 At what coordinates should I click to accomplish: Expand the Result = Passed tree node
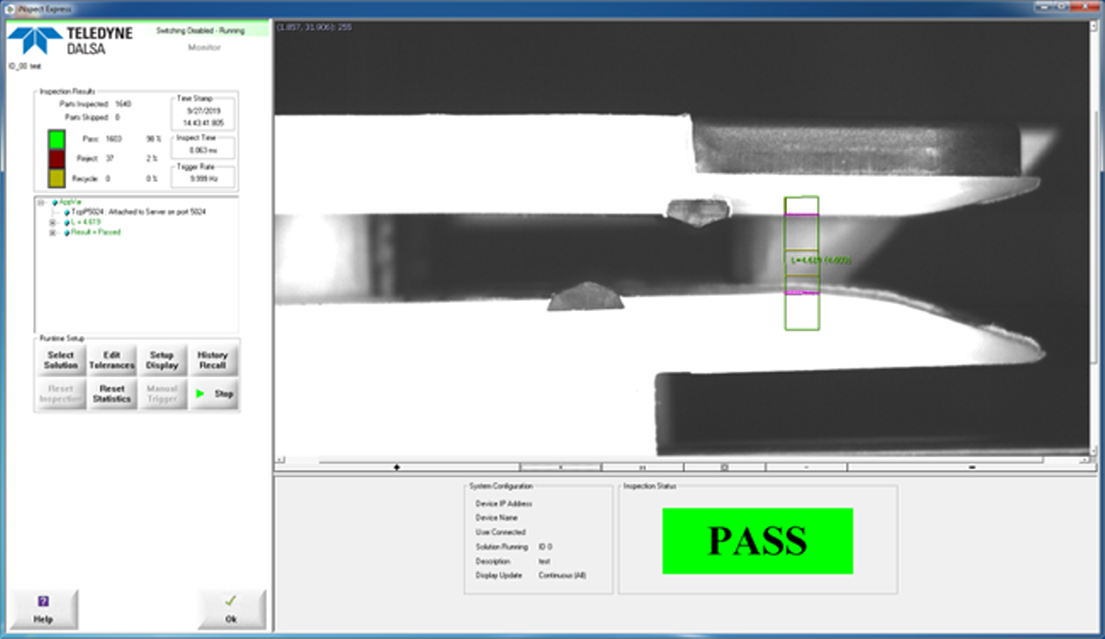click(x=52, y=232)
